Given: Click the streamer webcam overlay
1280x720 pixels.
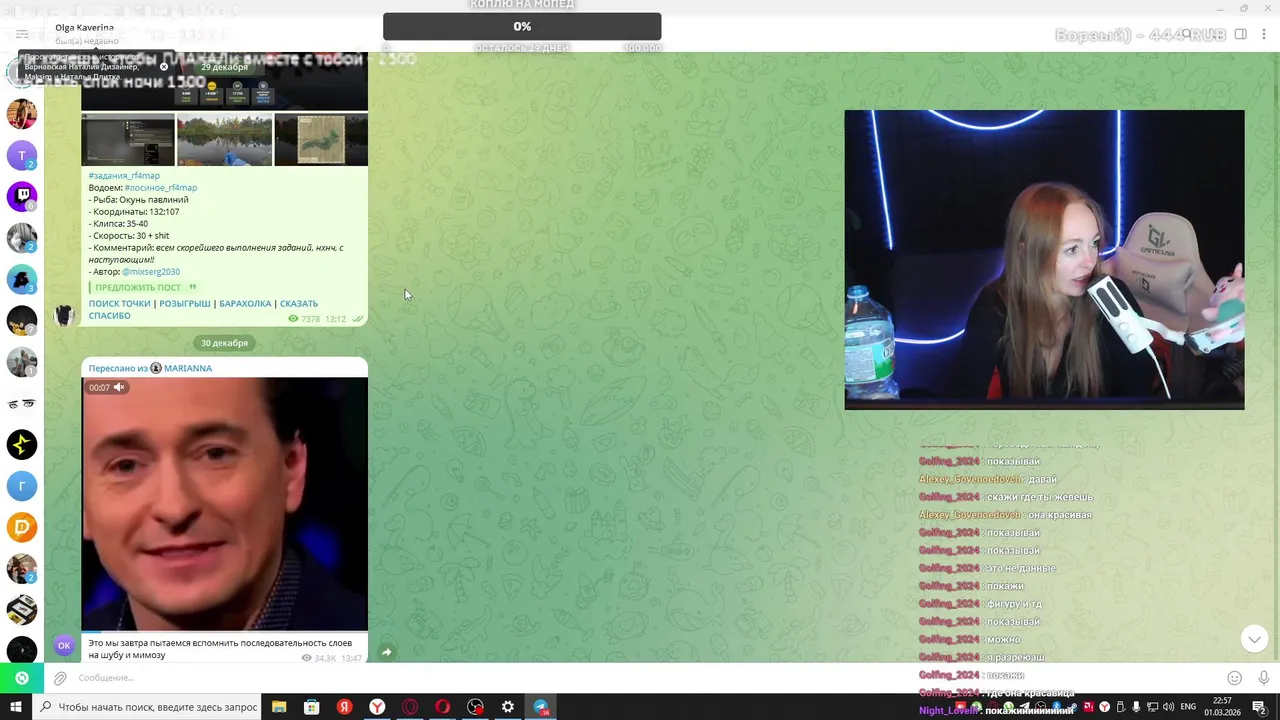Looking at the screenshot, I should 1044,260.
